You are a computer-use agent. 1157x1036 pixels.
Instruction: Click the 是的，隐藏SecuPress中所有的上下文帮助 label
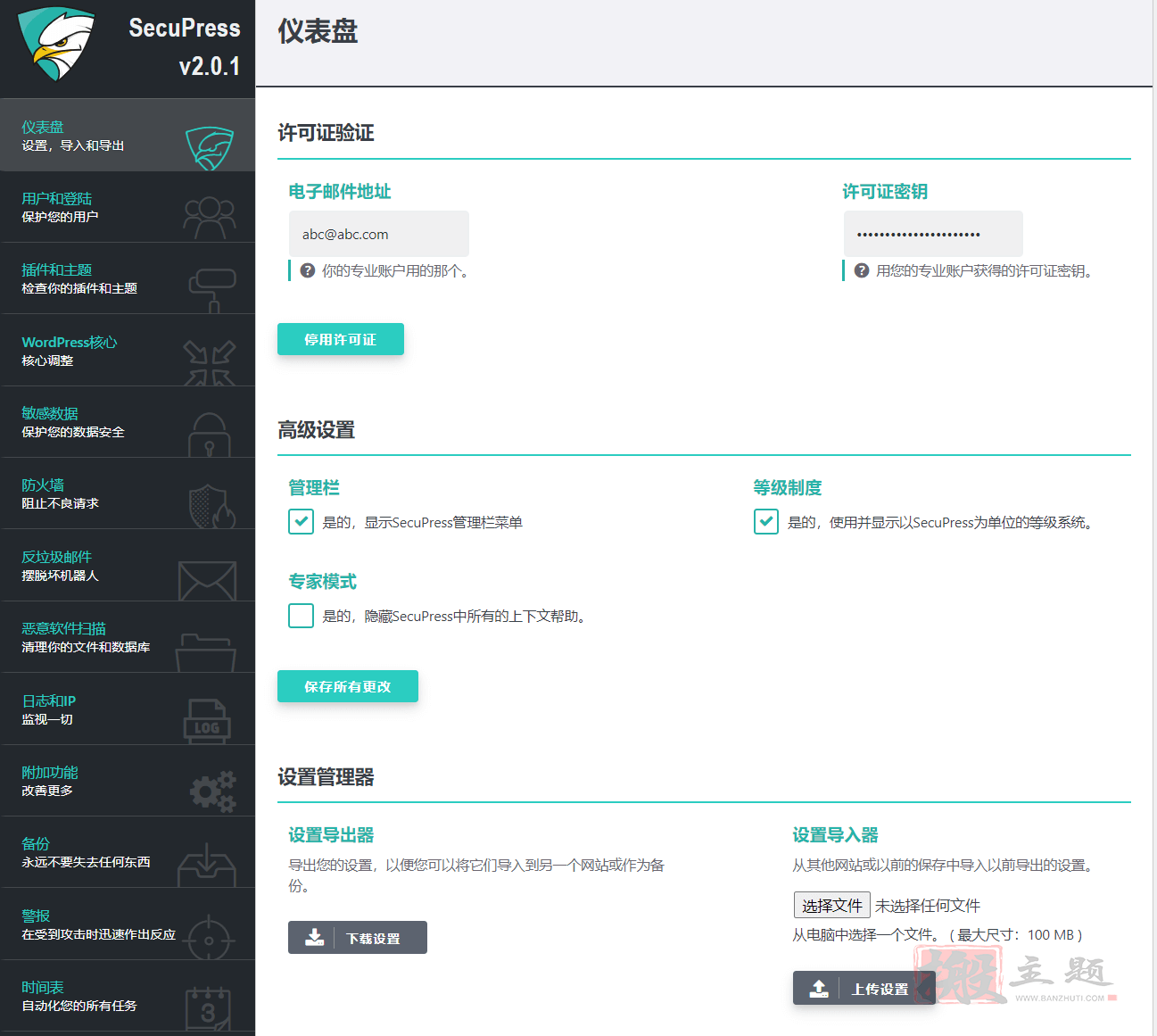[456, 616]
